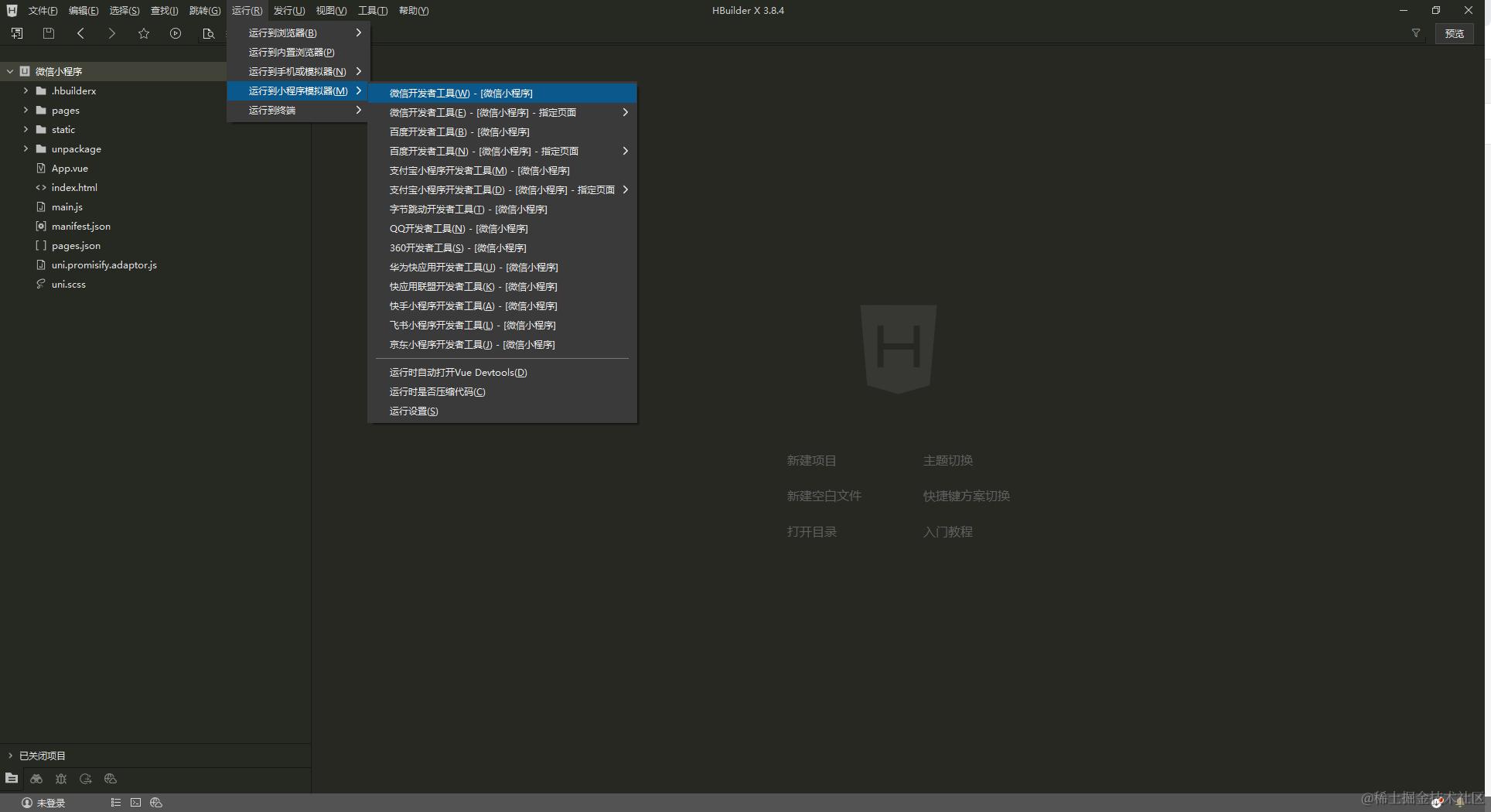Toggle 运行时是否压缩代码 option
Screen dimensions: 1491x812
[x=437, y=391]
